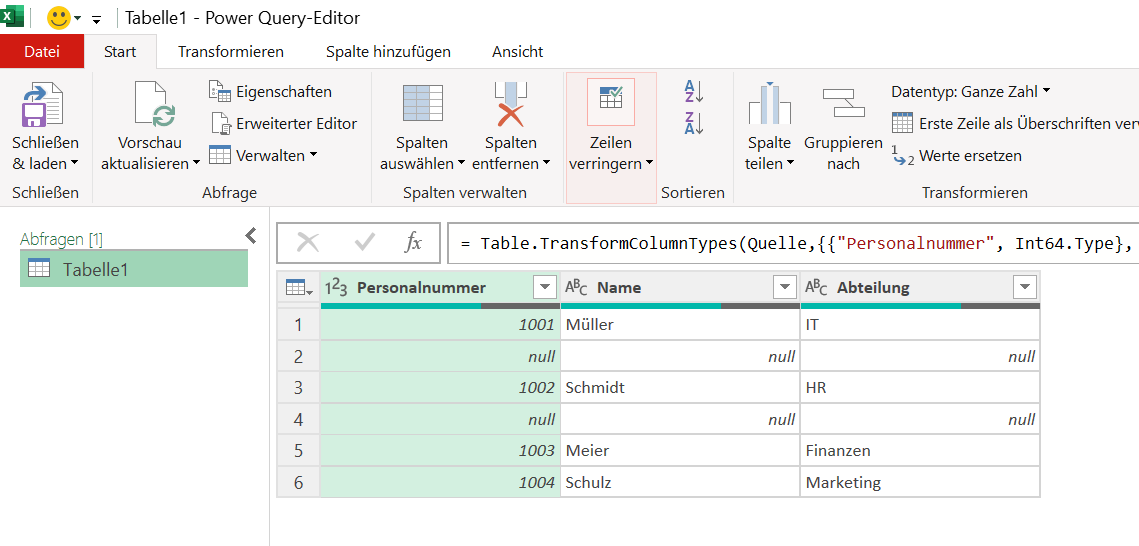Open the Personalnummer column filter dropdown
This screenshot has width=1139, height=546.
pyautogui.click(x=545, y=288)
